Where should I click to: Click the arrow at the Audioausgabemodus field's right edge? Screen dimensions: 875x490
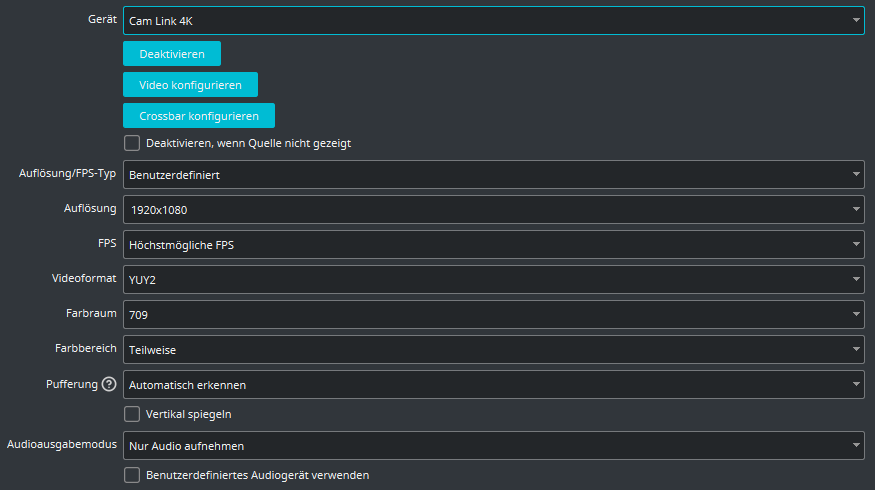[856, 445]
